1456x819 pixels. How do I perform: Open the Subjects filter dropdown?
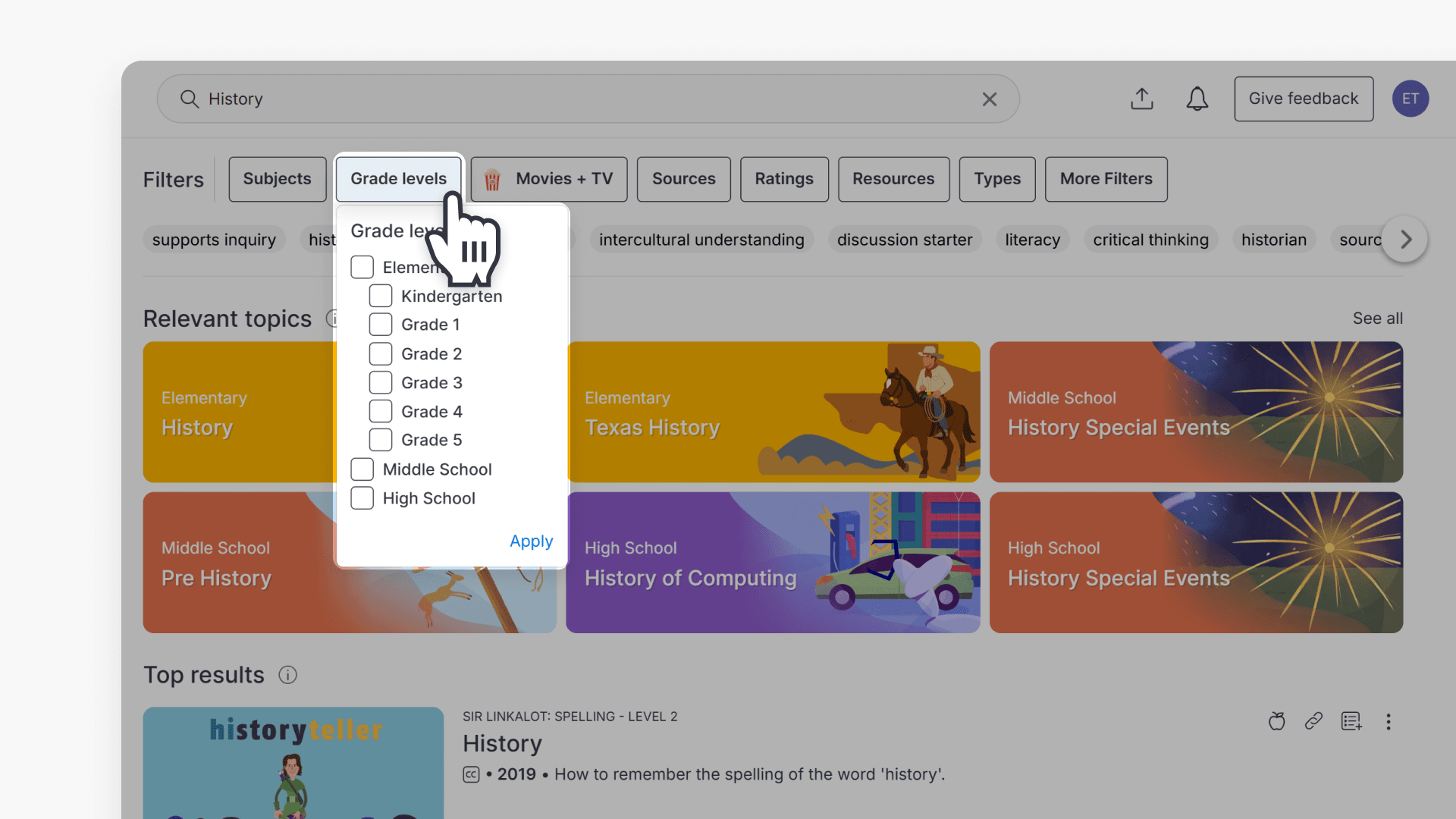click(277, 179)
